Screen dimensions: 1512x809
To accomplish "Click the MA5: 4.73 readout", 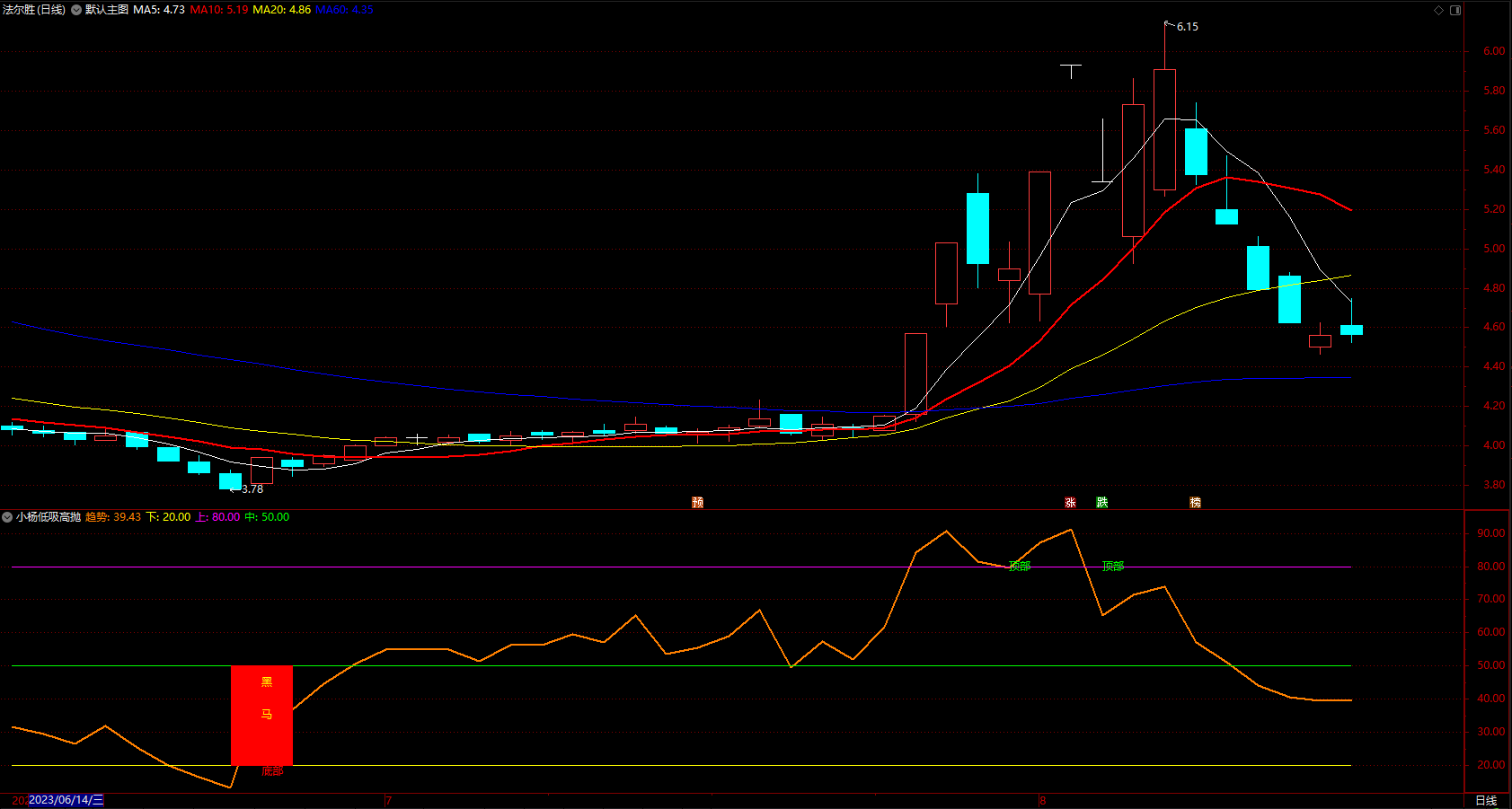I will coord(159,10).
